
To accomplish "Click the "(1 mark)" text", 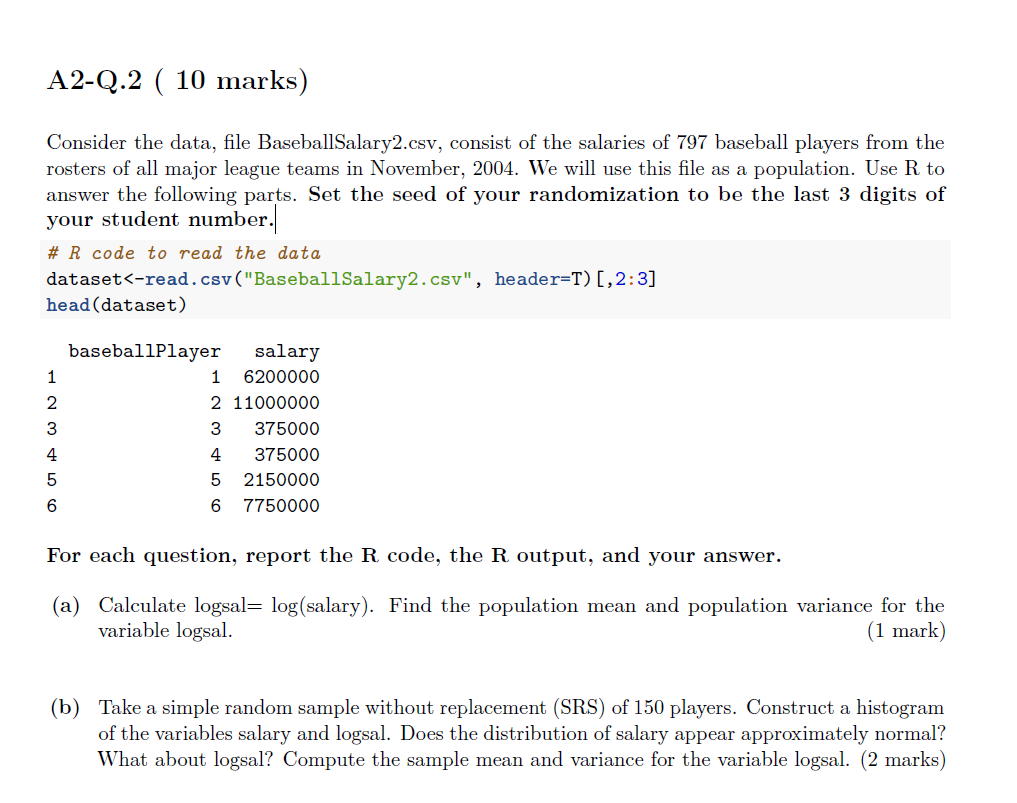I will (906, 630).
